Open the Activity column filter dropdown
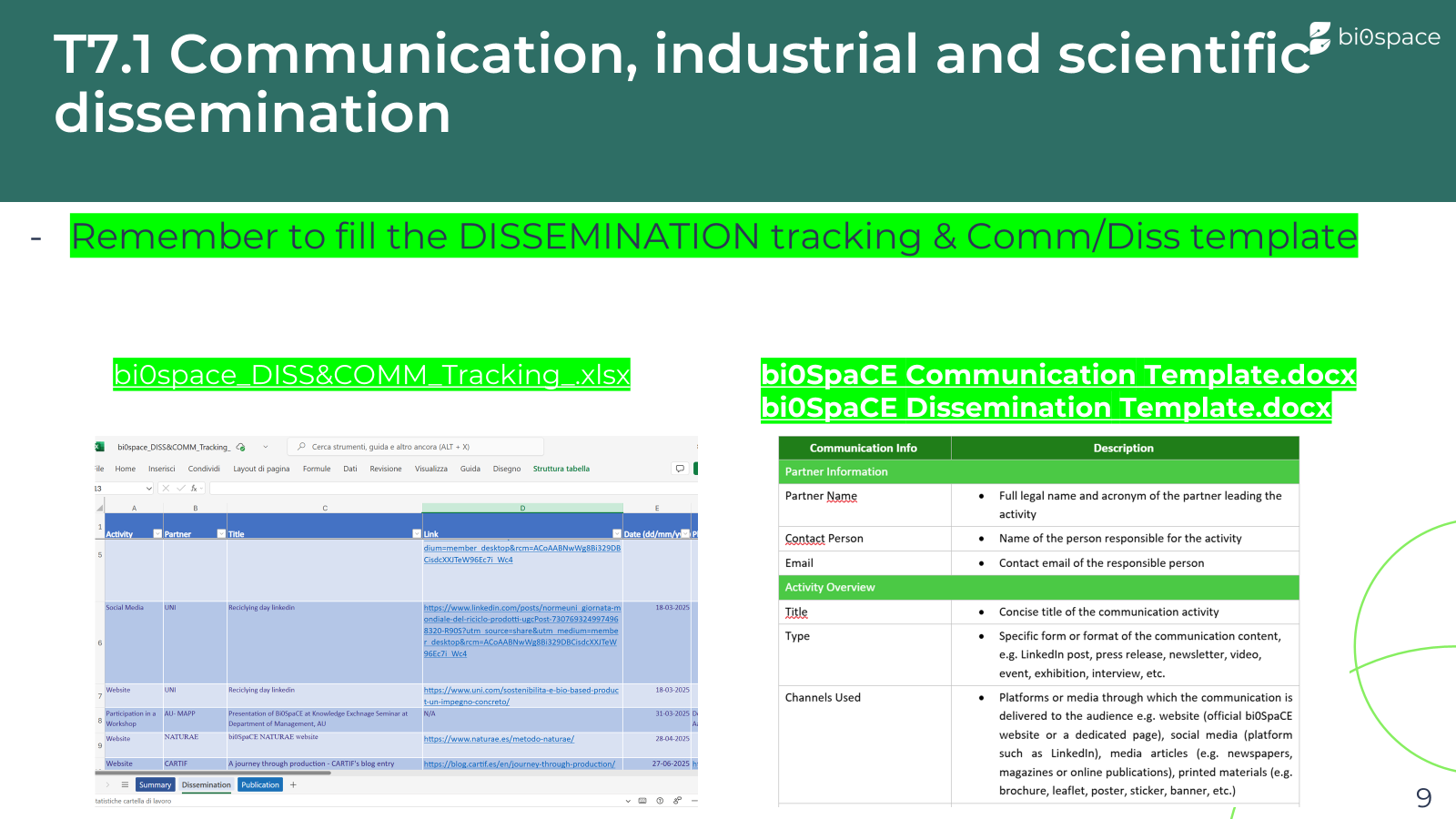 coord(157,534)
